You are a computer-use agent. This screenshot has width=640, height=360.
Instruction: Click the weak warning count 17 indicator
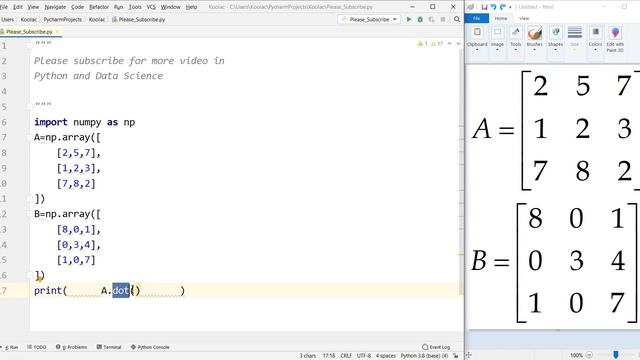point(437,44)
